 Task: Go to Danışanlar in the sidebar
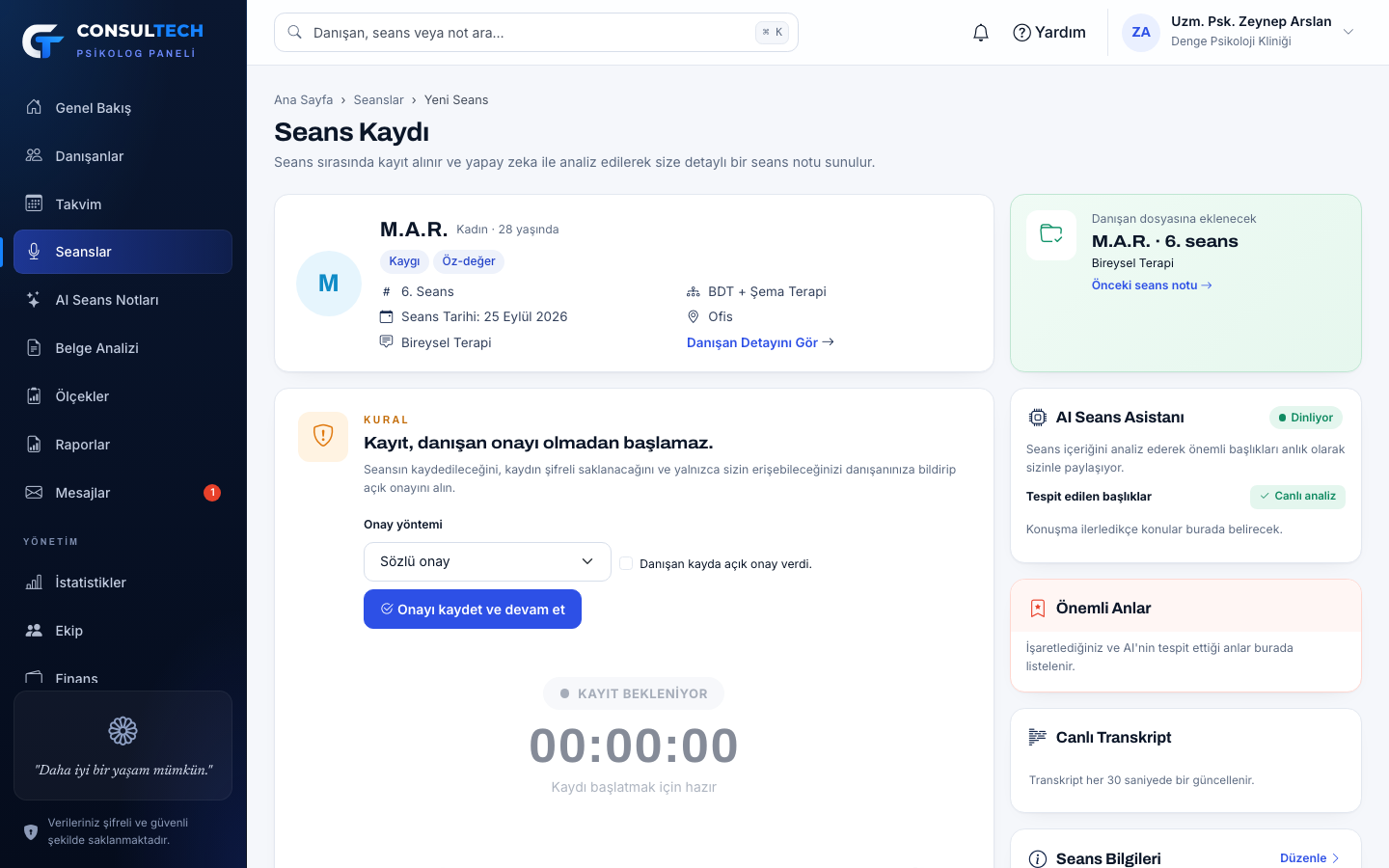coord(123,156)
